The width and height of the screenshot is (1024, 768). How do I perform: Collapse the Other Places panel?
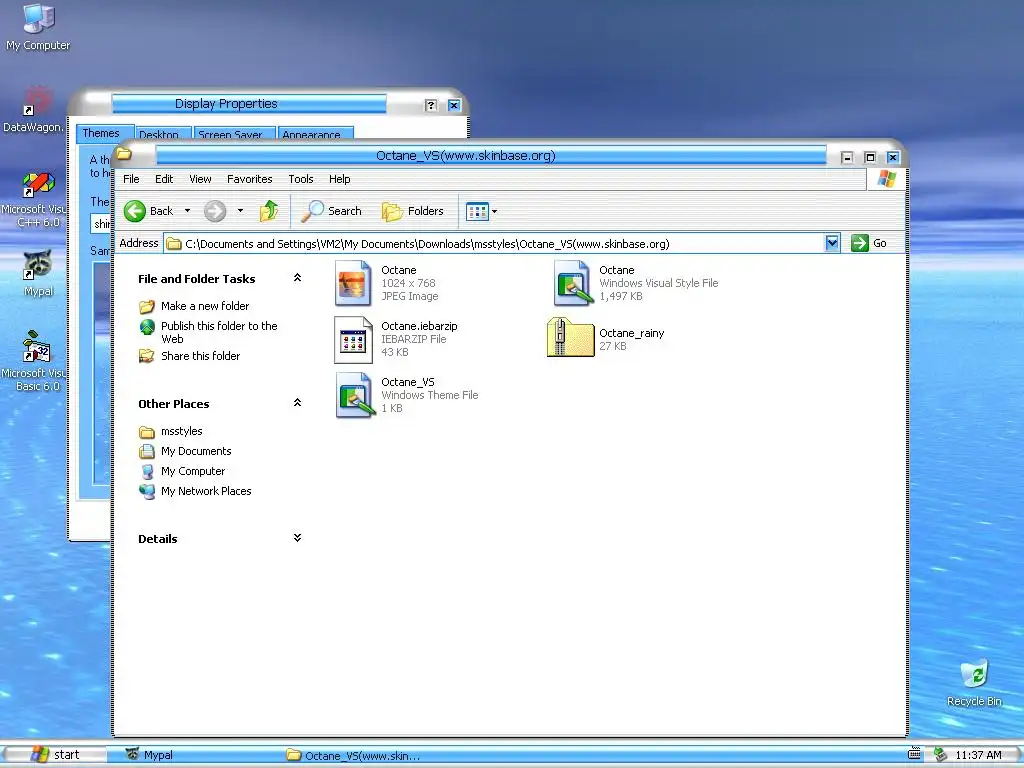(297, 403)
